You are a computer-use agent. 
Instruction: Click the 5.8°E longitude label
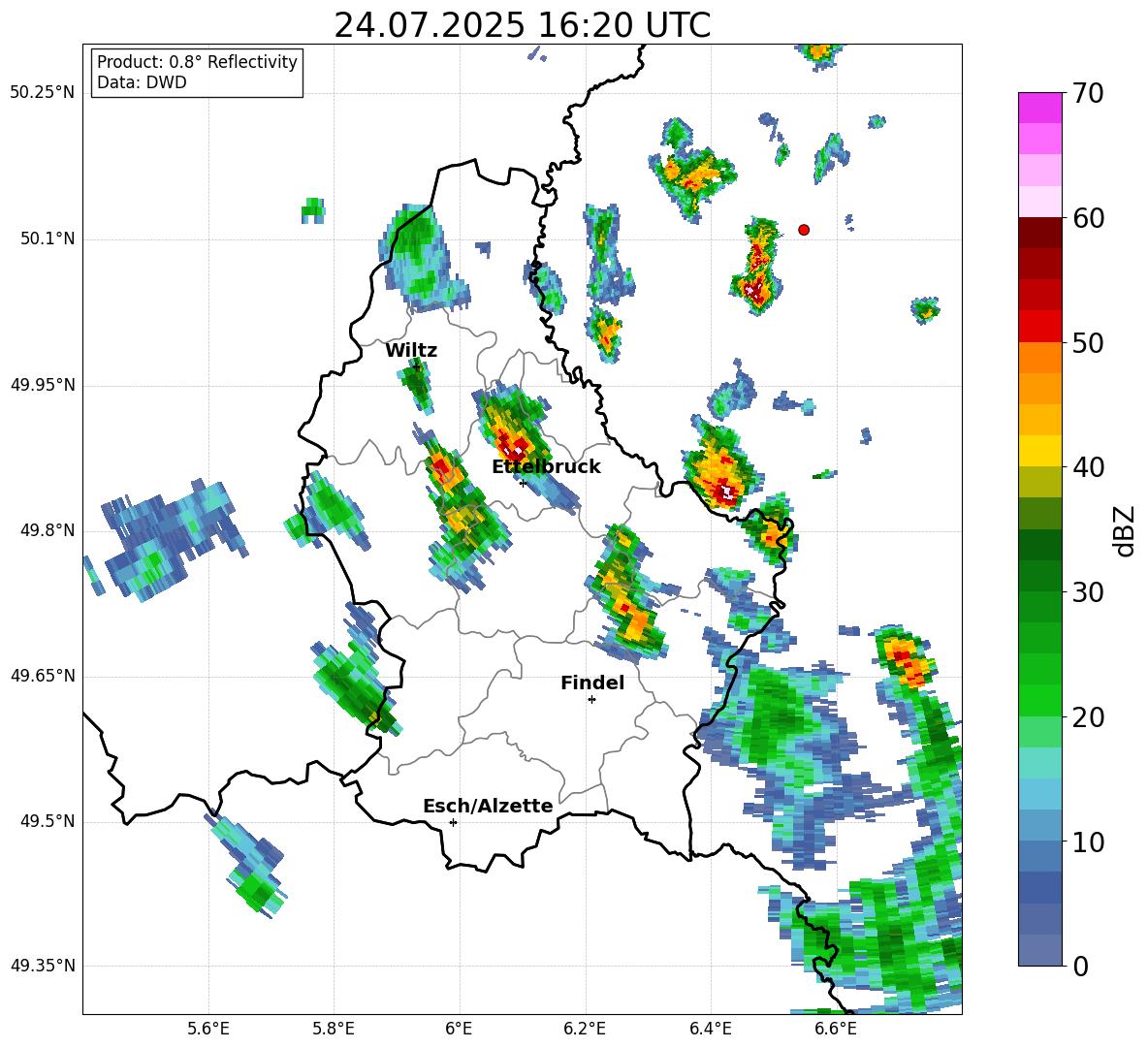click(x=334, y=1029)
